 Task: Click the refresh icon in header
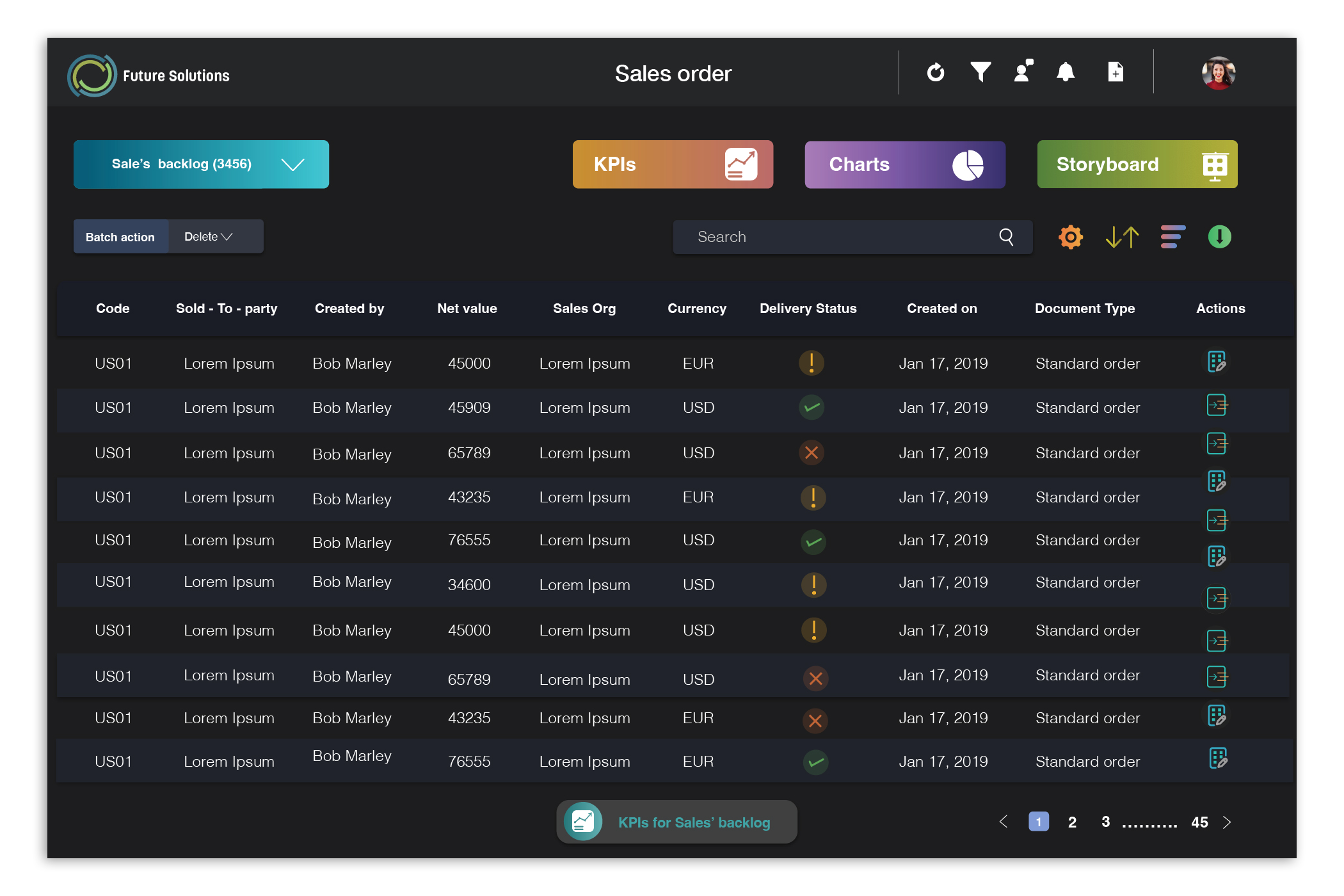tap(935, 72)
